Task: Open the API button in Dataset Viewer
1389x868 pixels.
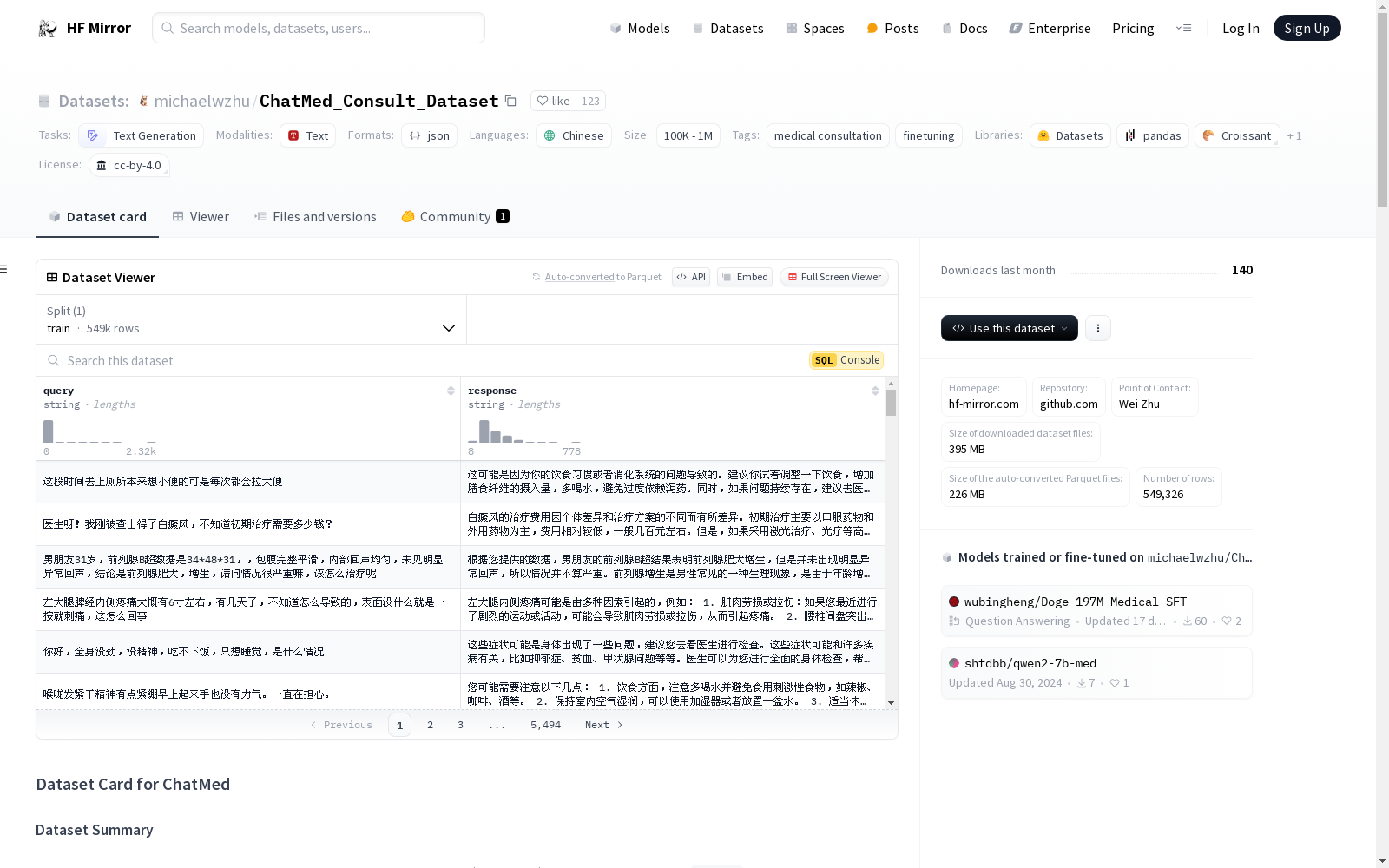Action: click(x=691, y=277)
